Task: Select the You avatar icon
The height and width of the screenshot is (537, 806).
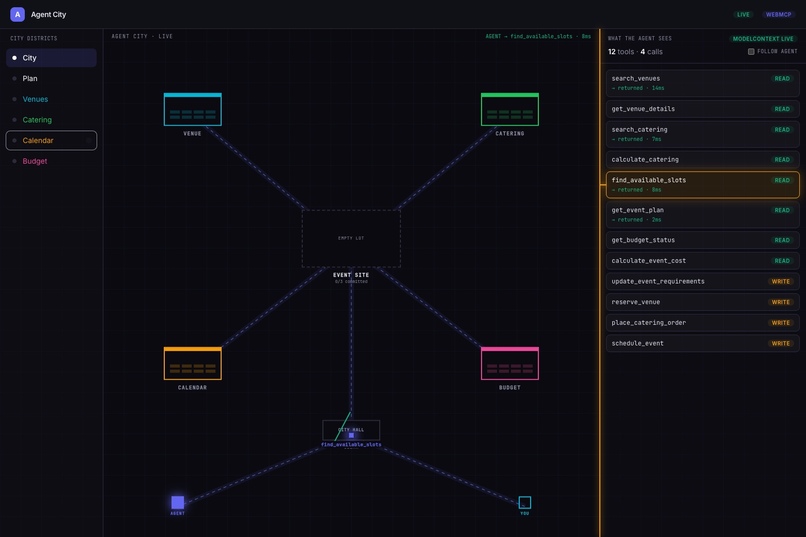Action: click(524, 502)
